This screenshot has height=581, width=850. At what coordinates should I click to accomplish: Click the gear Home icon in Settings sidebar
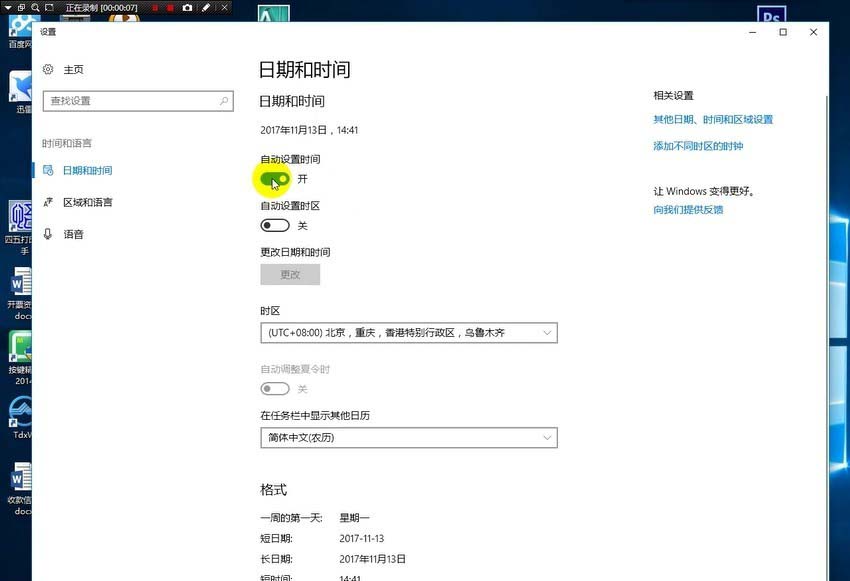pos(48,69)
